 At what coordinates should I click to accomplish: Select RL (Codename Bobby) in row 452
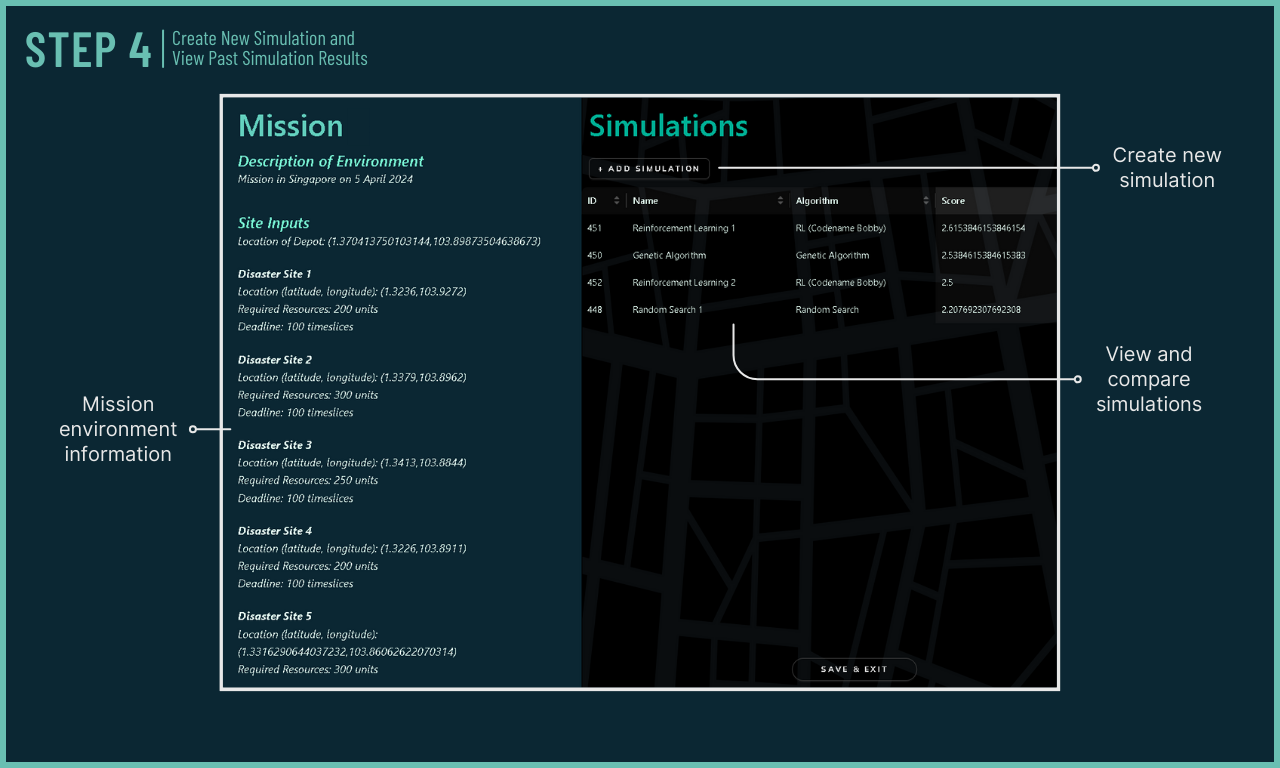coord(840,282)
